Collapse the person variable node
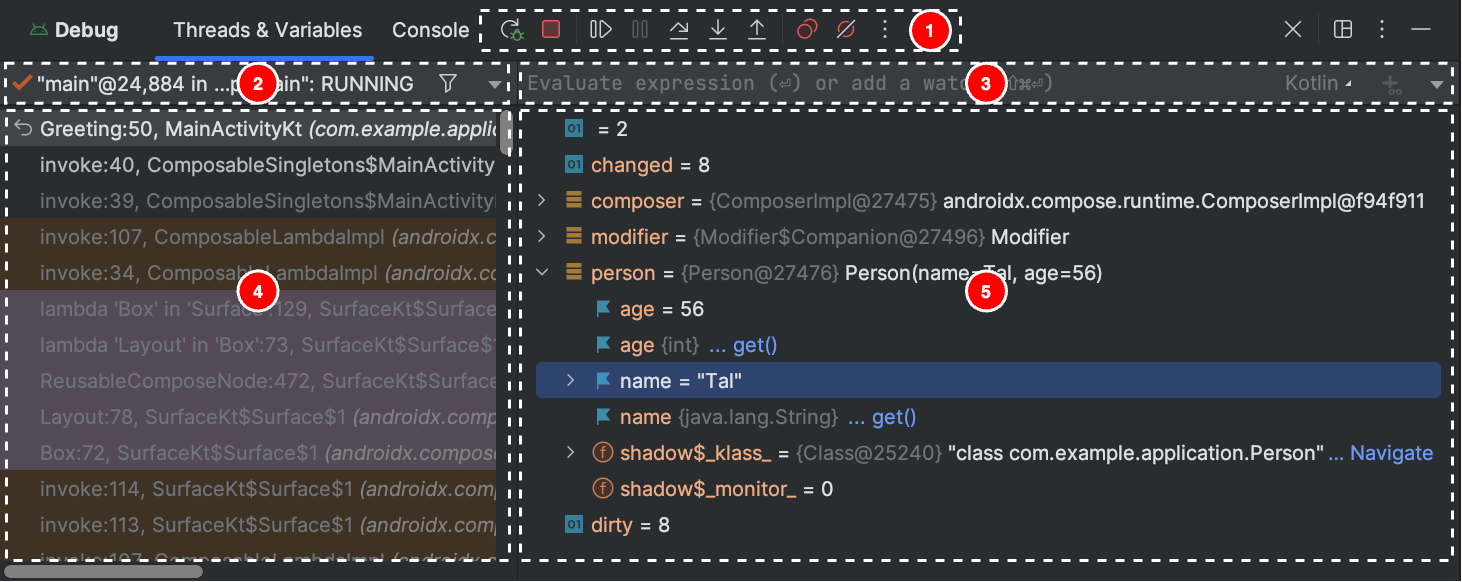The width and height of the screenshot is (1462, 582). (542, 273)
